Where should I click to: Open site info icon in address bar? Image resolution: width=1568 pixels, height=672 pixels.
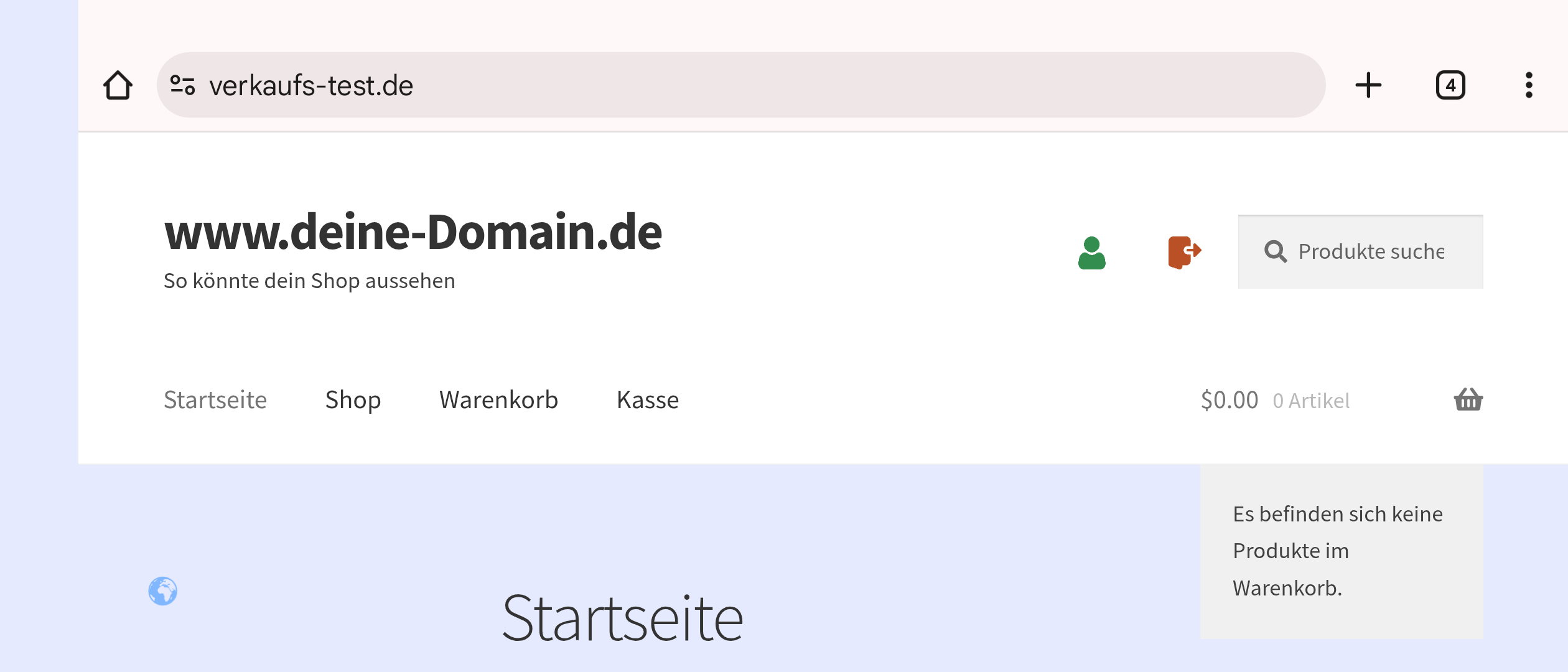(182, 85)
